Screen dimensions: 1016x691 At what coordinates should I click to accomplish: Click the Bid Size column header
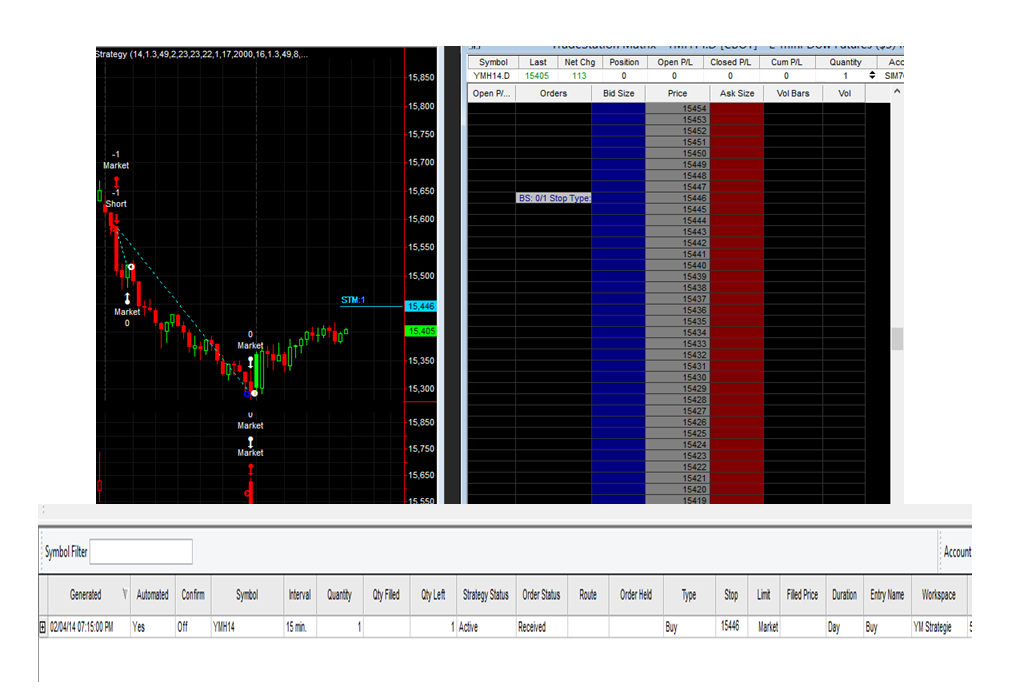[x=619, y=93]
